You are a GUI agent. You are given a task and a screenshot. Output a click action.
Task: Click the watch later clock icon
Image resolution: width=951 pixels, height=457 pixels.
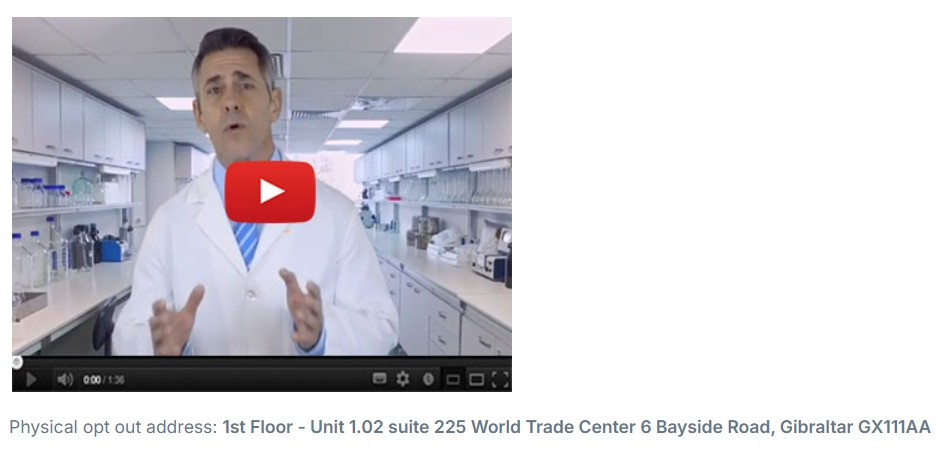tap(428, 379)
